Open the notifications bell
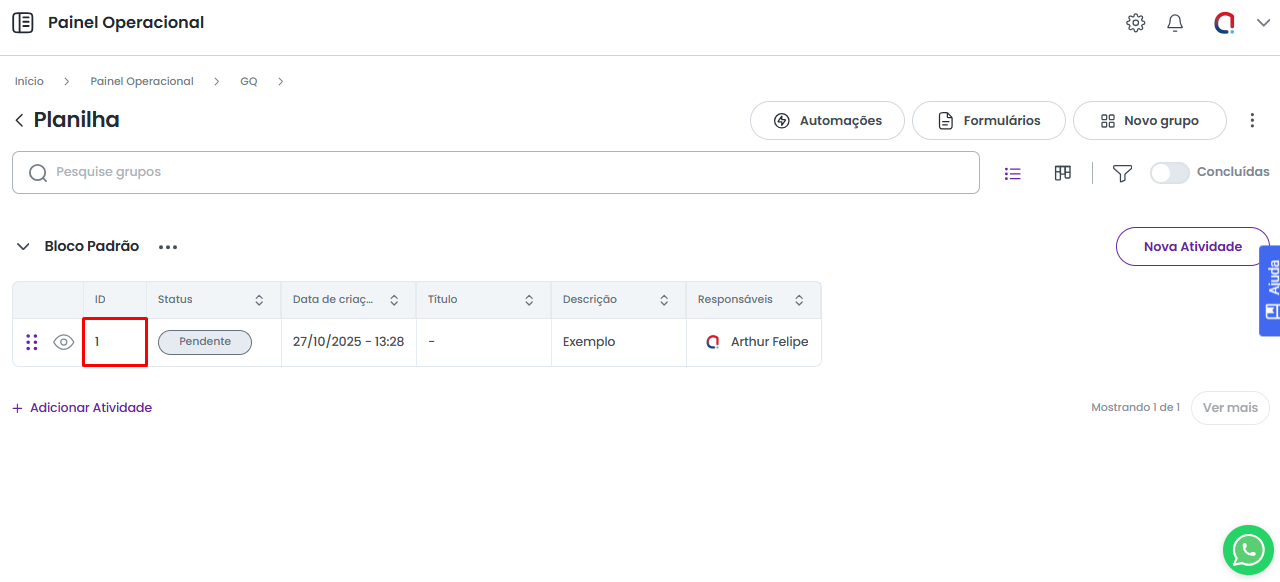Screen dimensions: 1280x582 [x=1175, y=23]
